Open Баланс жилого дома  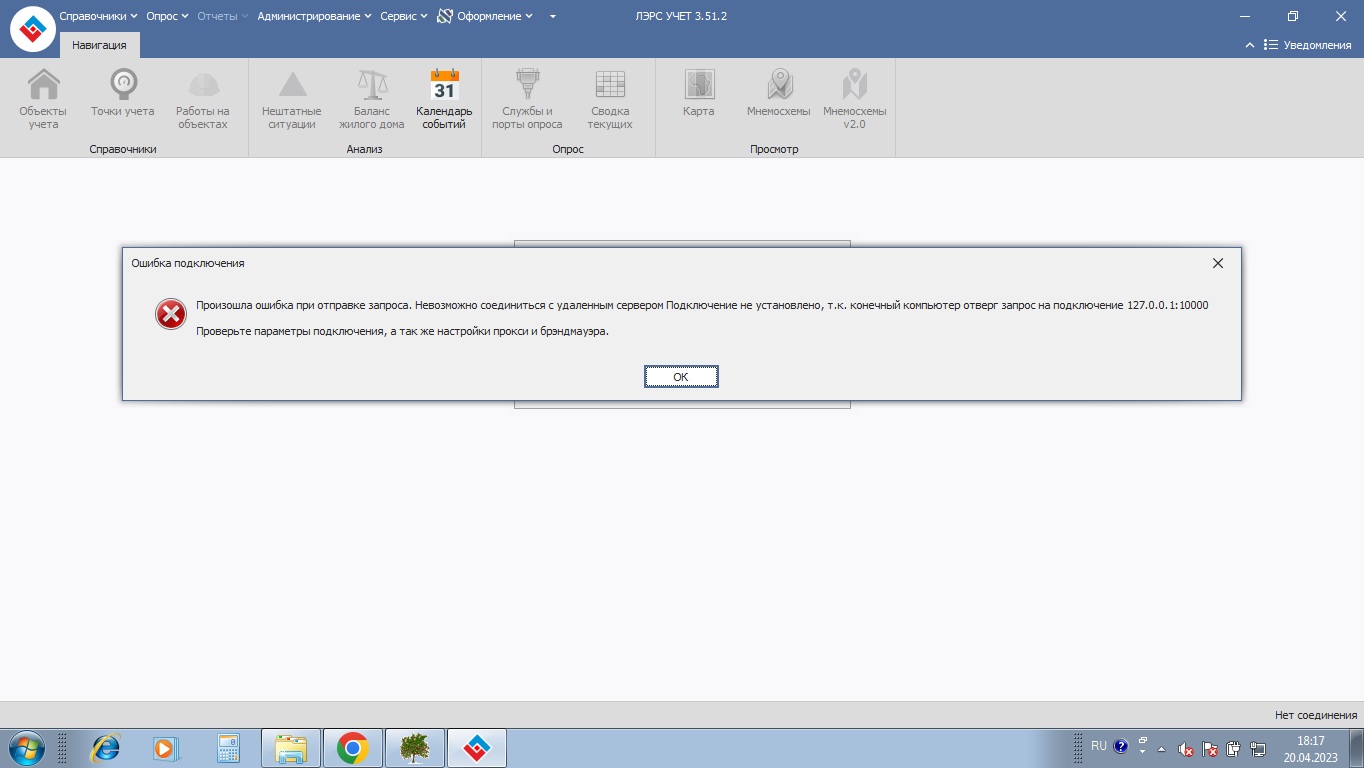click(371, 99)
